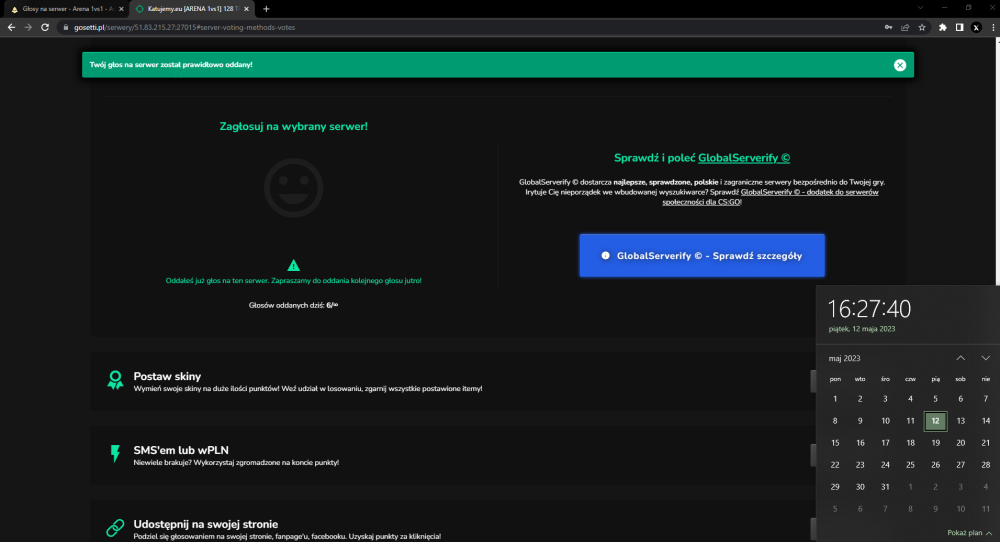This screenshot has height=542, width=1000.
Task: Click the smiley face icon
Action: (x=293, y=188)
